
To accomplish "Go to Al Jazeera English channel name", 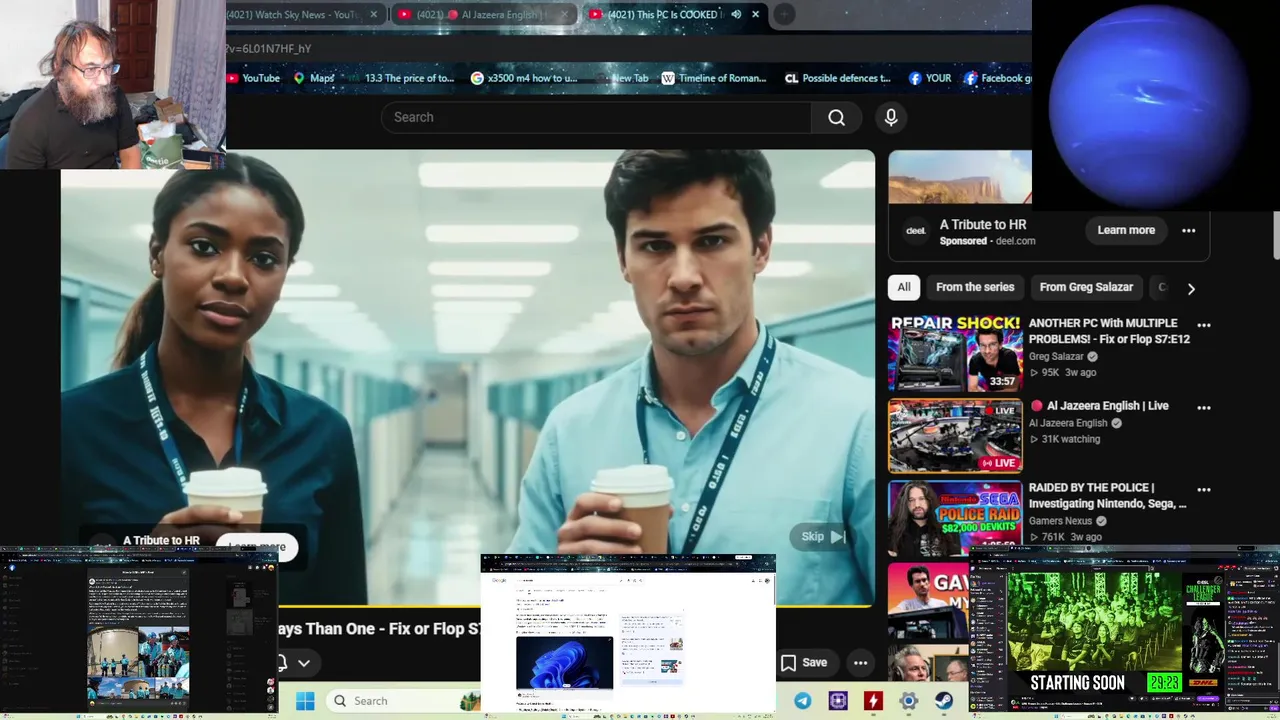I will 1068,423.
